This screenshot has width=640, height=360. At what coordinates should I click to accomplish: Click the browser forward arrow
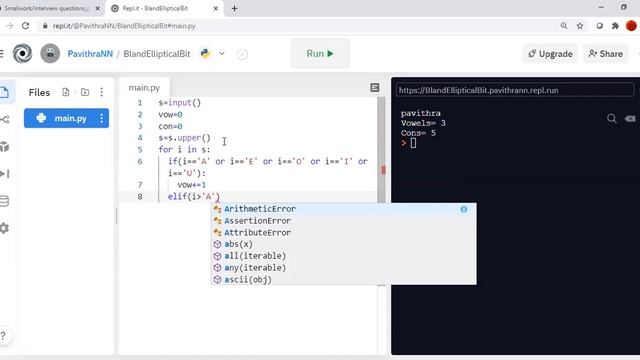coord(9,26)
